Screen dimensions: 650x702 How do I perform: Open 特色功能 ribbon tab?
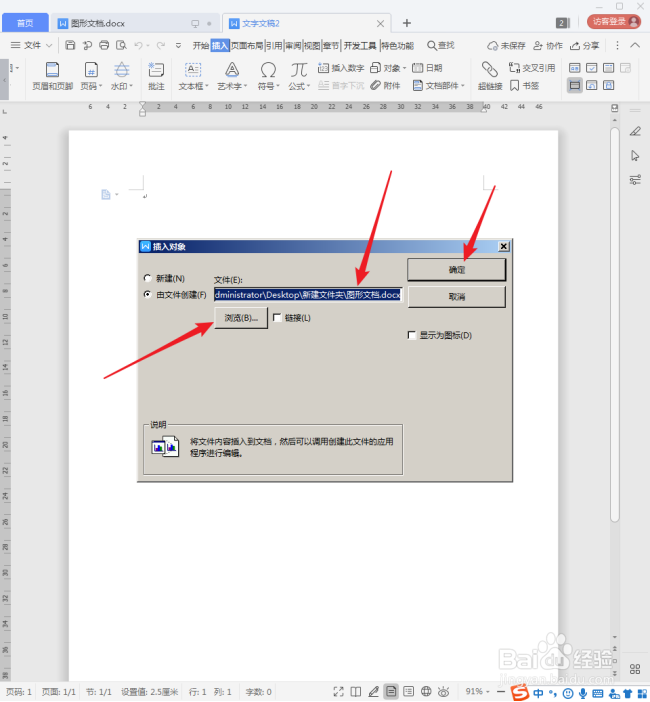tap(398, 45)
